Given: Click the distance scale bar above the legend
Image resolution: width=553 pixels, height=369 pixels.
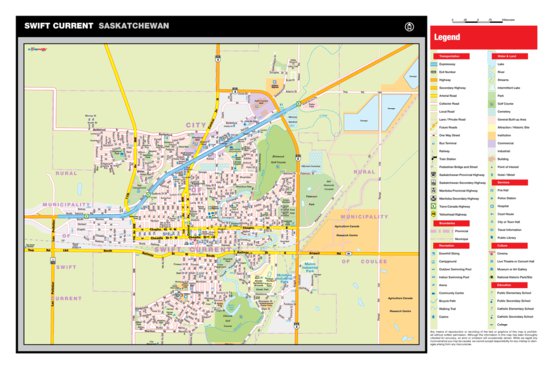Looking at the screenshot, I should (x=478, y=21).
